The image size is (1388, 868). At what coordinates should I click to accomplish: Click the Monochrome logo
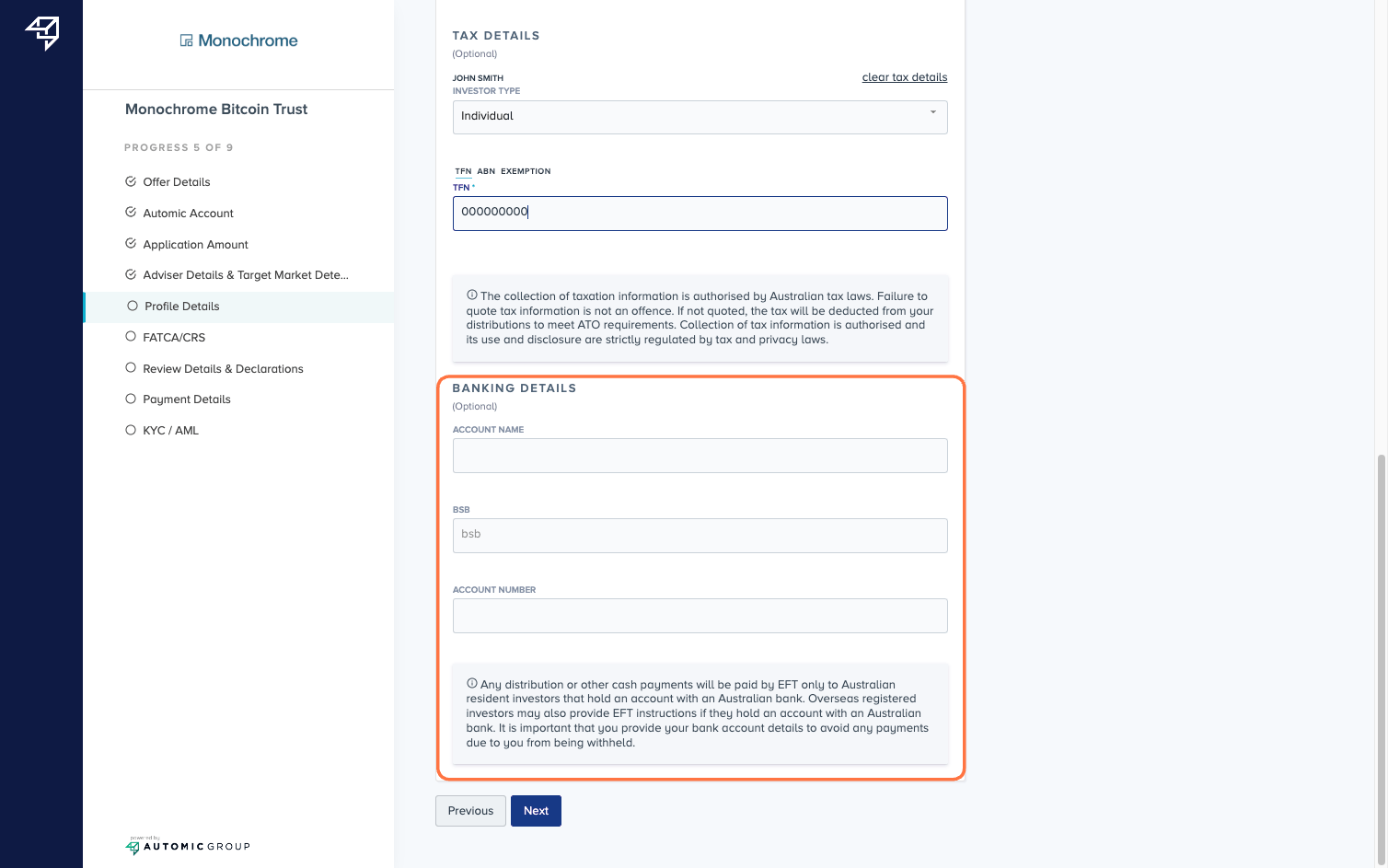pos(238,41)
